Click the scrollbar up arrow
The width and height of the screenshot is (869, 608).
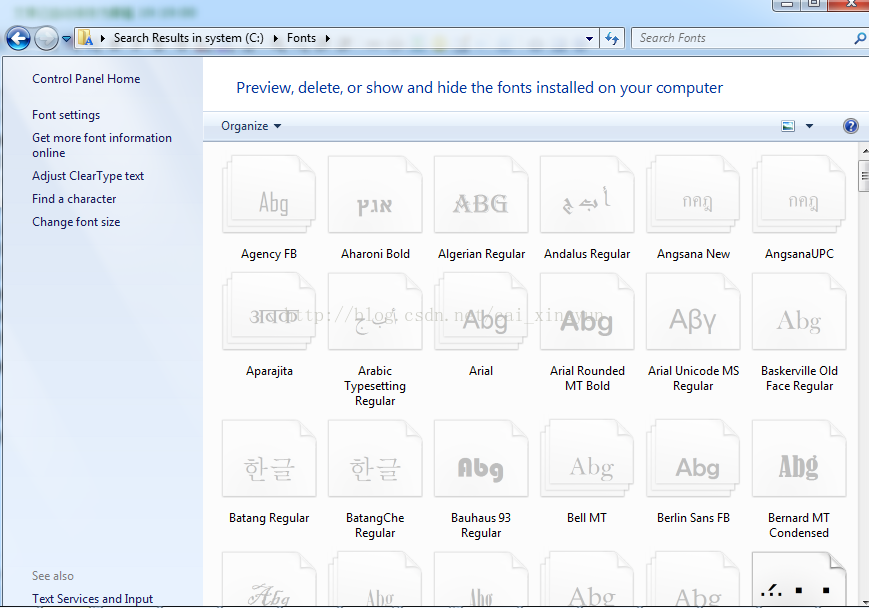[x=864, y=151]
